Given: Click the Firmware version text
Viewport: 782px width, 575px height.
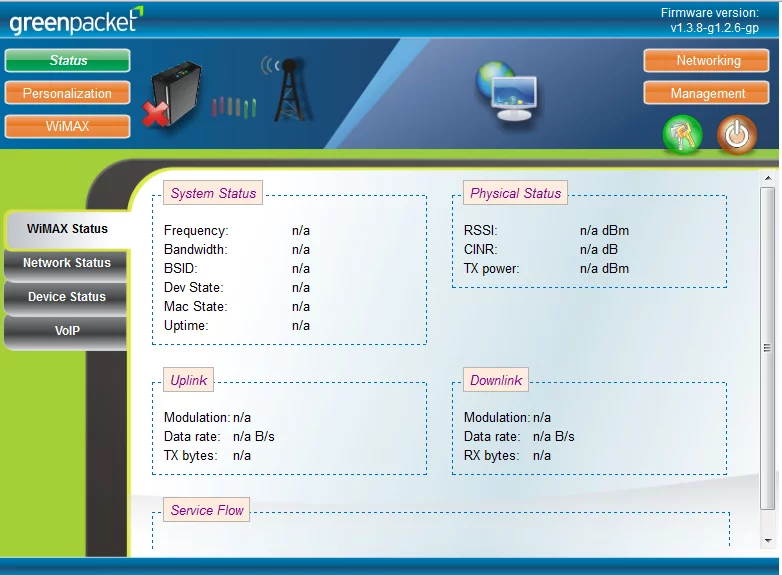Looking at the screenshot, I should 710,20.
